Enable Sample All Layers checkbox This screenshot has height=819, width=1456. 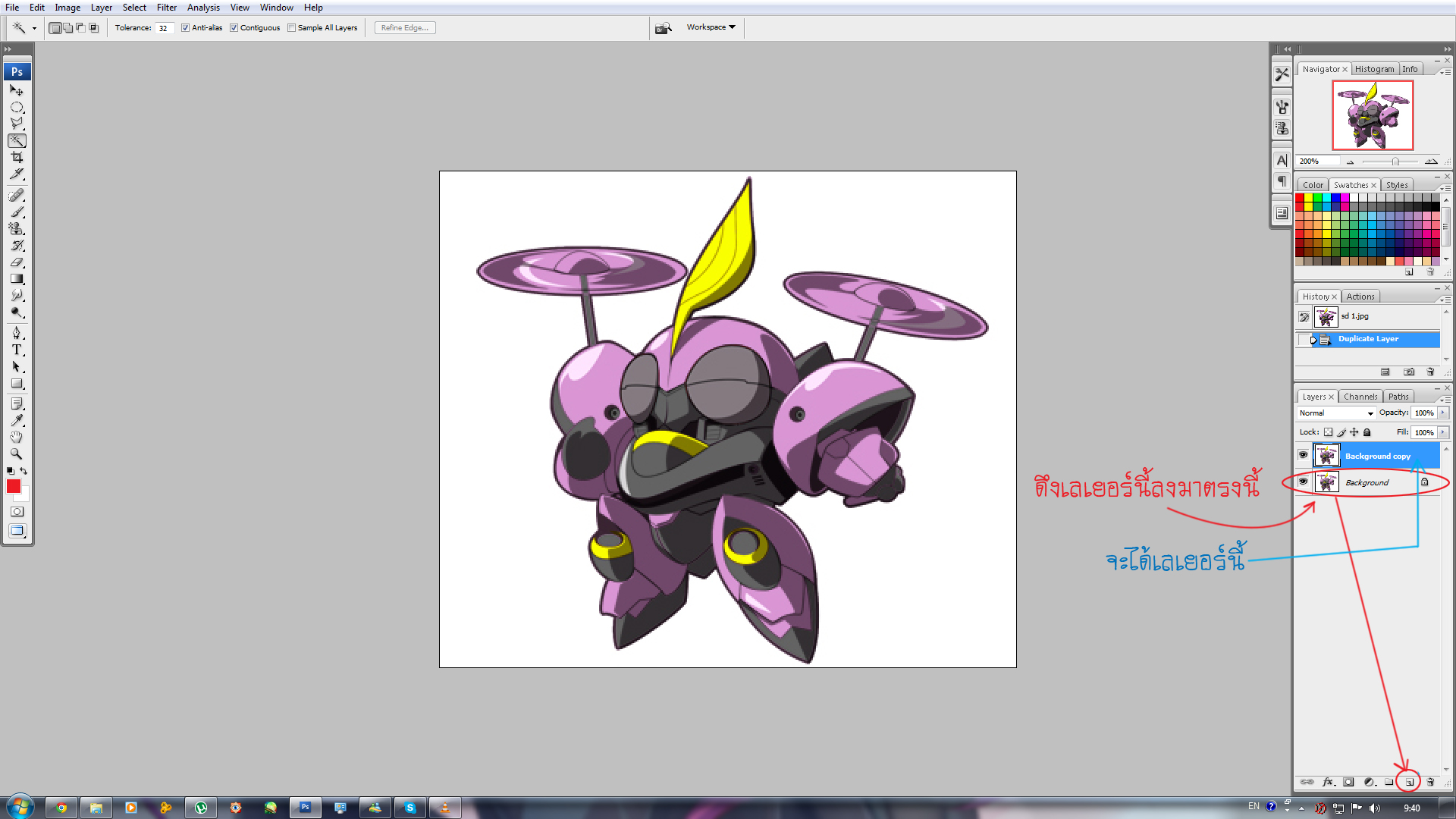[x=291, y=28]
